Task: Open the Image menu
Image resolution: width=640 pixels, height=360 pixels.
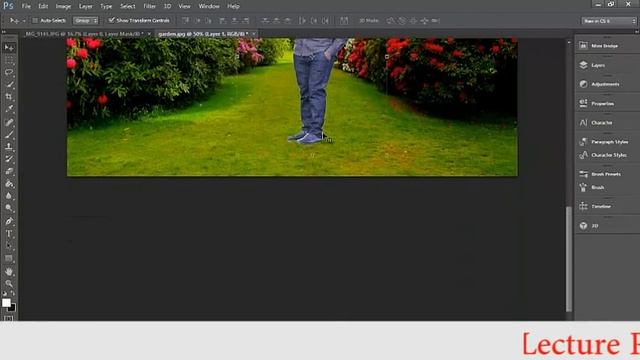Action: click(x=63, y=6)
